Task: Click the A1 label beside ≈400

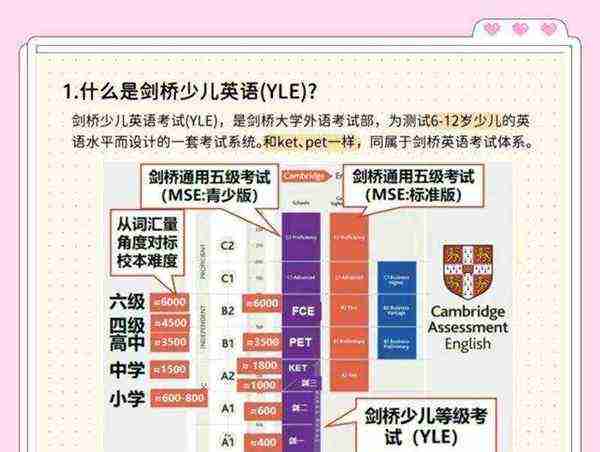Action: (228, 442)
